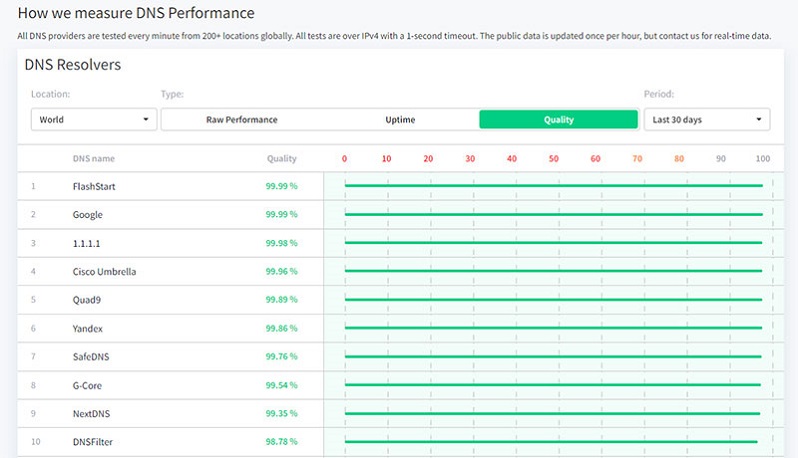Click the Google resolver row
Image resolution: width=798 pixels, height=458 pixels.
coord(88,215)
